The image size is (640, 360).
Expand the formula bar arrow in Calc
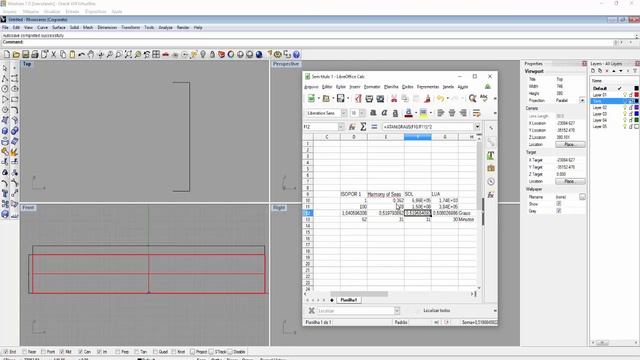click(x=477, y=127)
